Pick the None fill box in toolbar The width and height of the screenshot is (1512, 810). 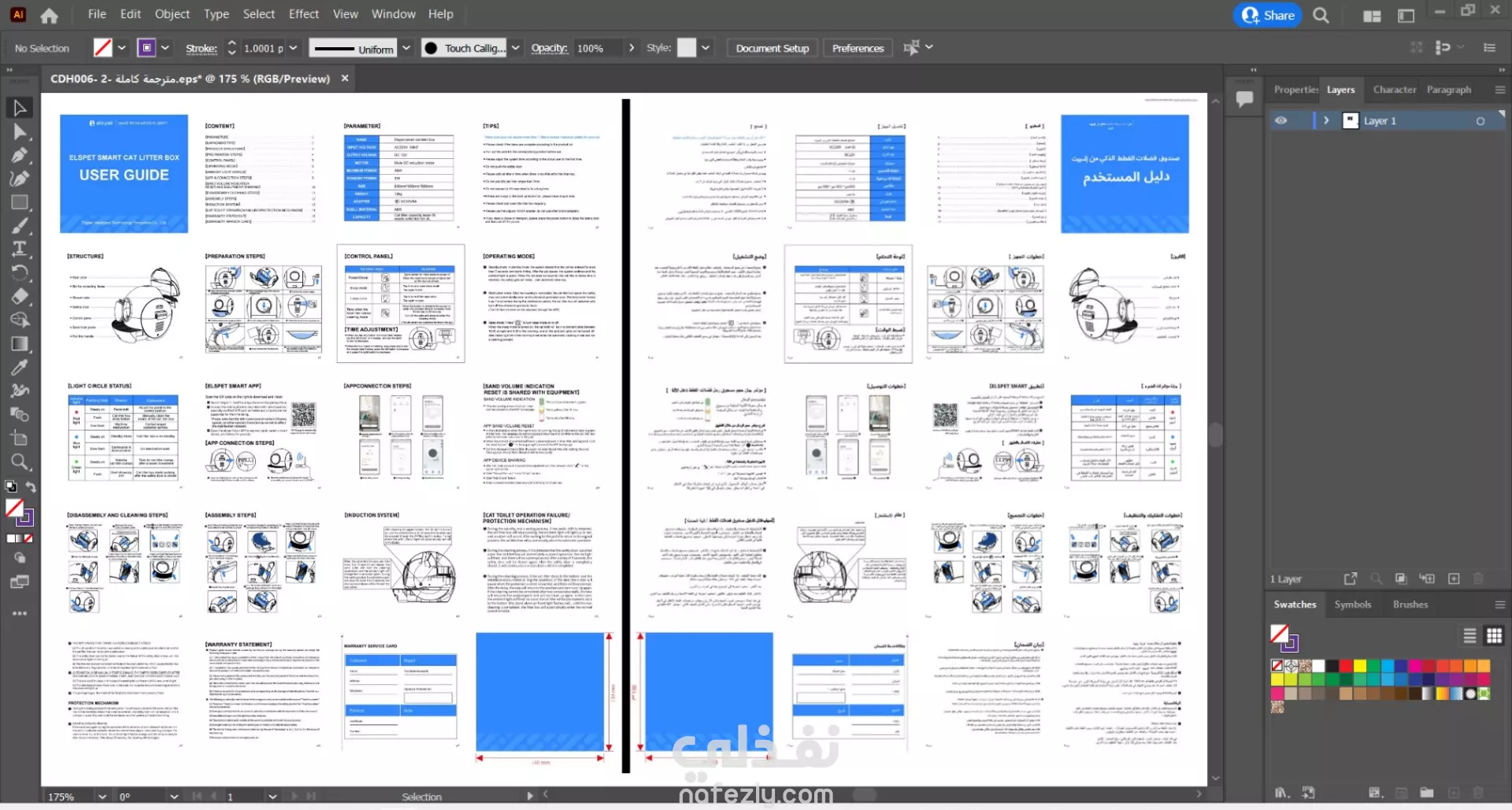pyautogui.click(x=14, y=509)
